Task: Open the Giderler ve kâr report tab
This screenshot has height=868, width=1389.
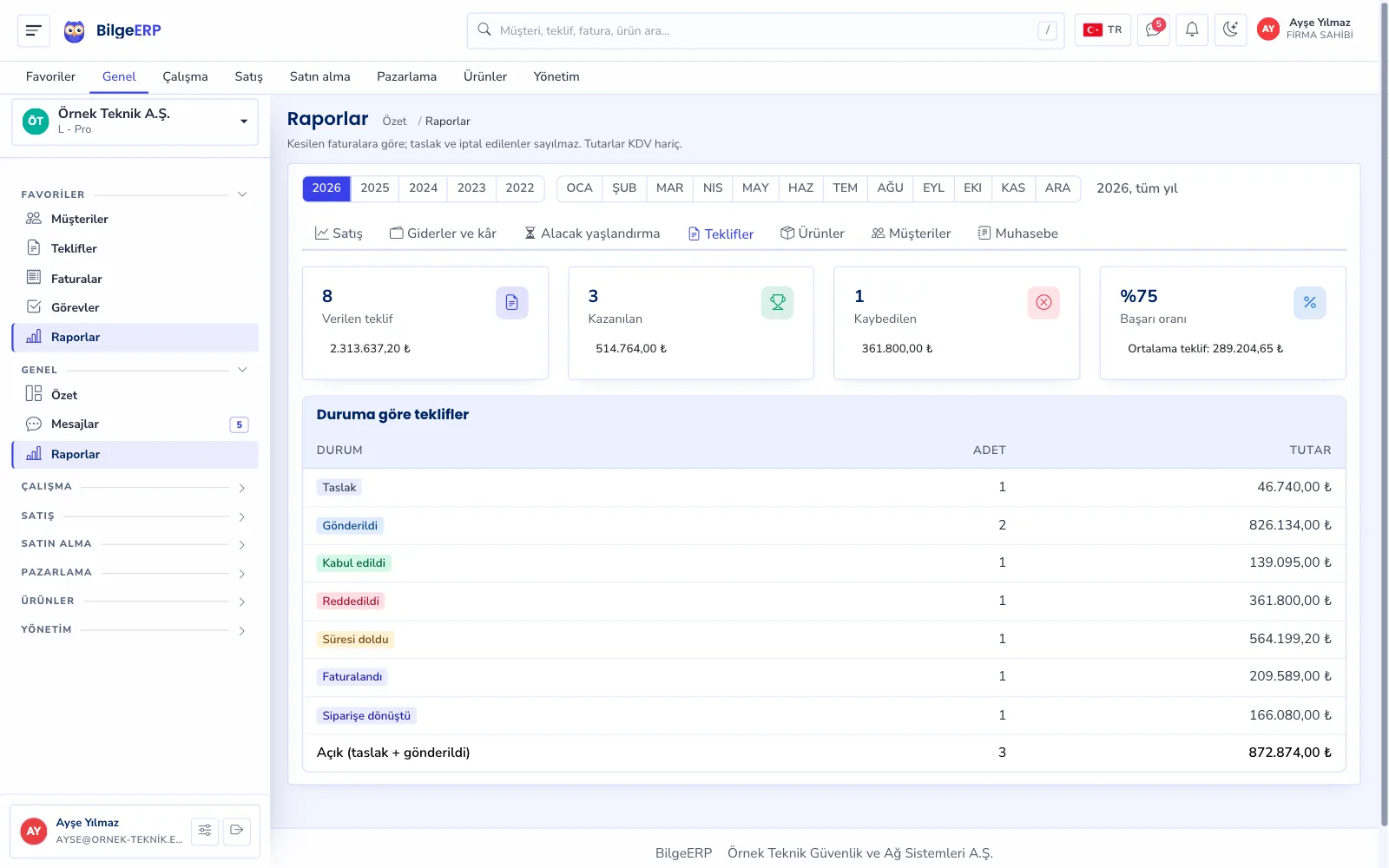Action: [443, 233]
